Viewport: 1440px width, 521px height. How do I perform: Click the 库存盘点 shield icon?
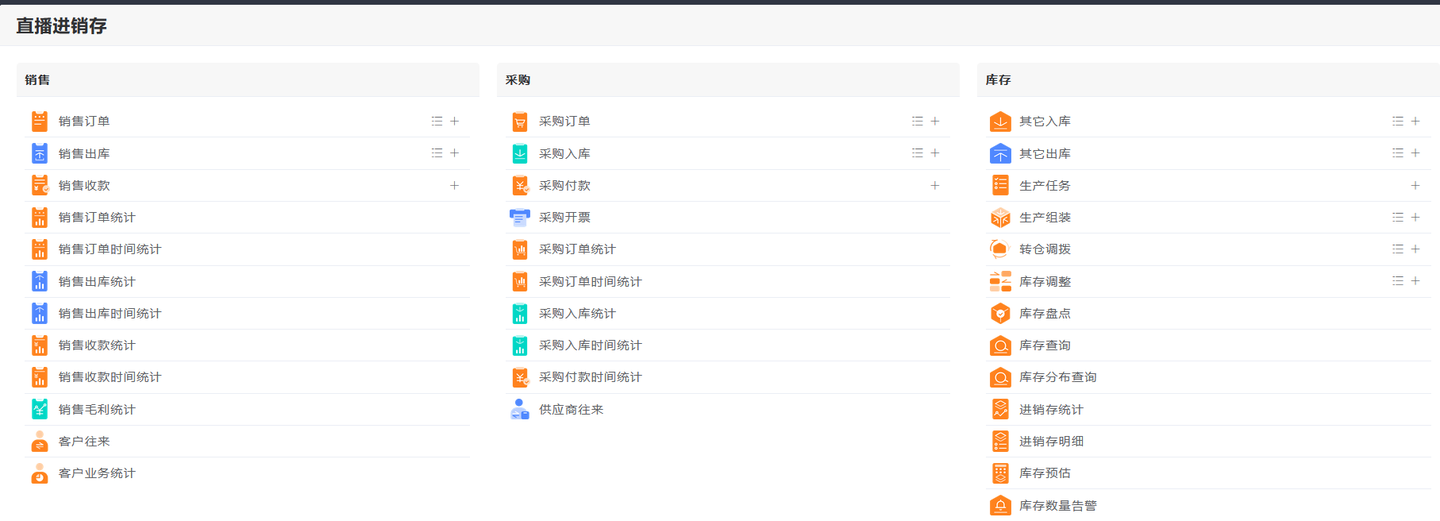click(1000, 314)
